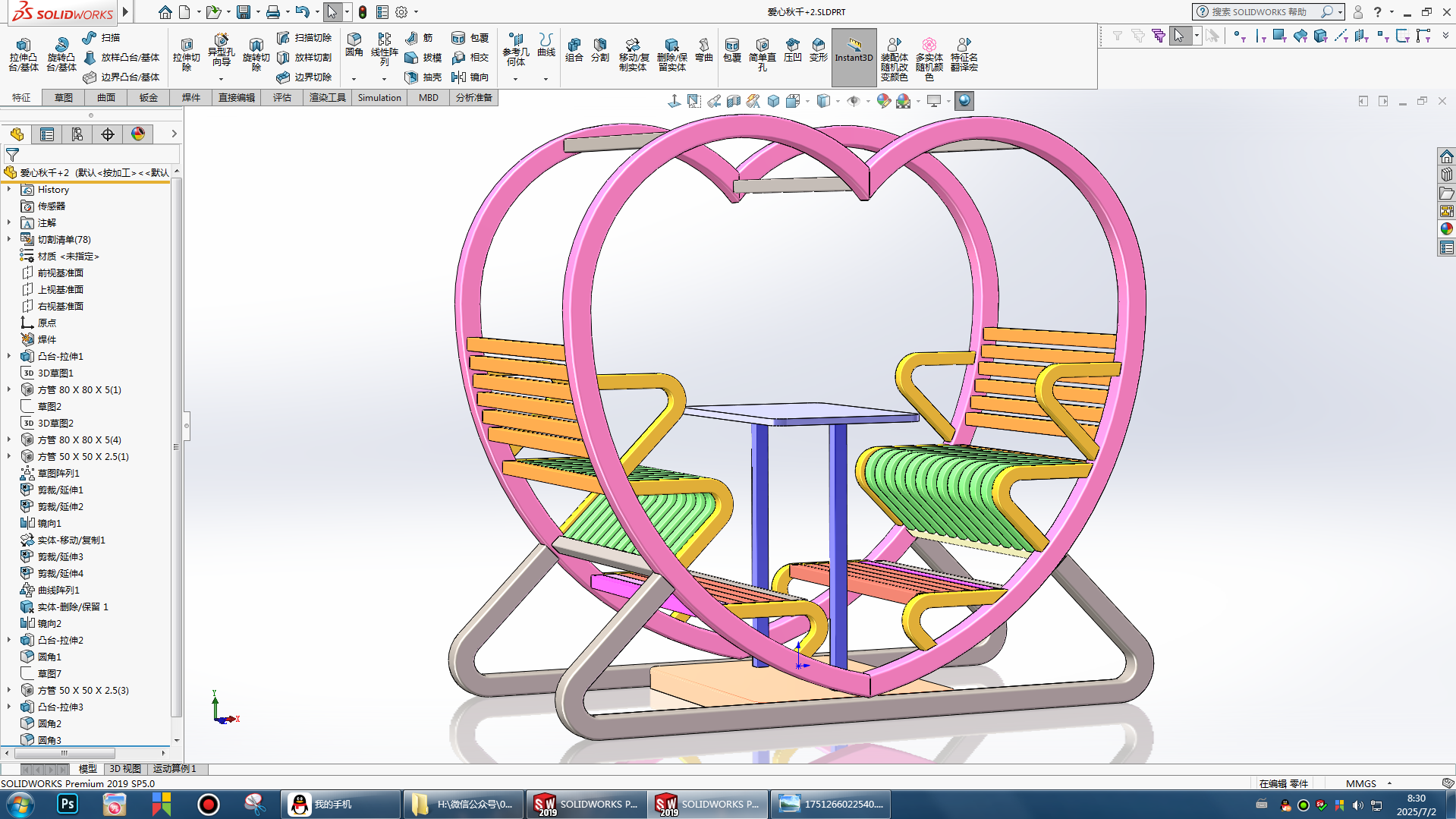Select the 简单直孔 simple hole tool
The width and height of the screenshot is (1456, 819).
pyautogui.click(x=763, y=55)
